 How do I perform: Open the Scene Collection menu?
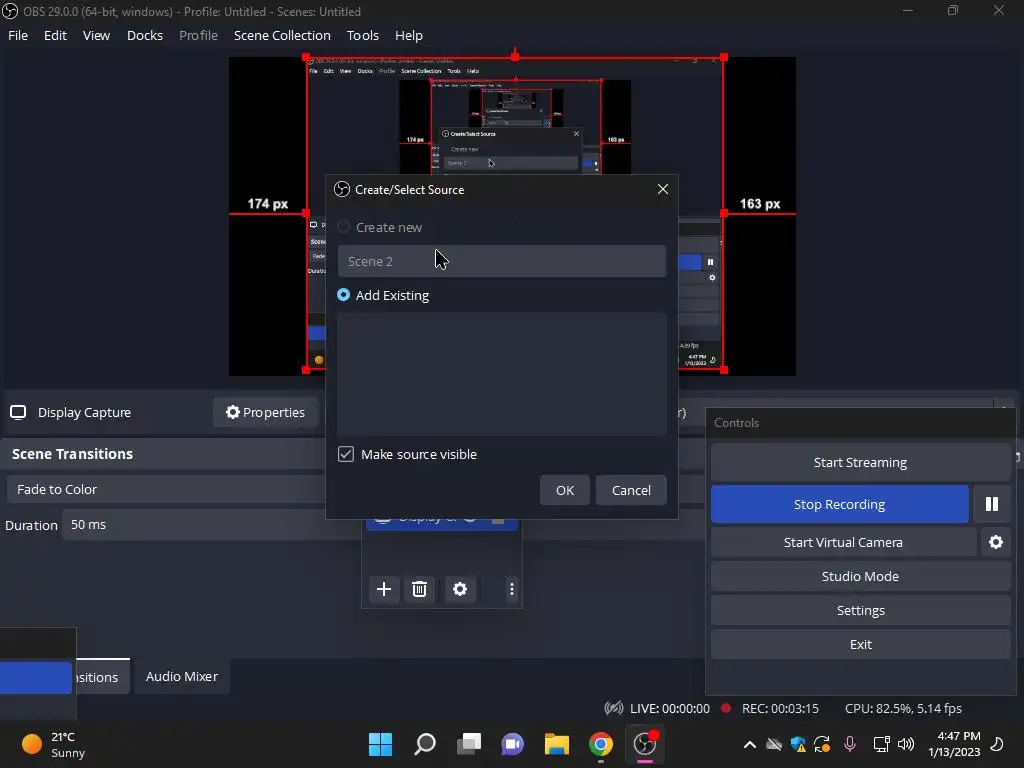(x=282, y=35)
